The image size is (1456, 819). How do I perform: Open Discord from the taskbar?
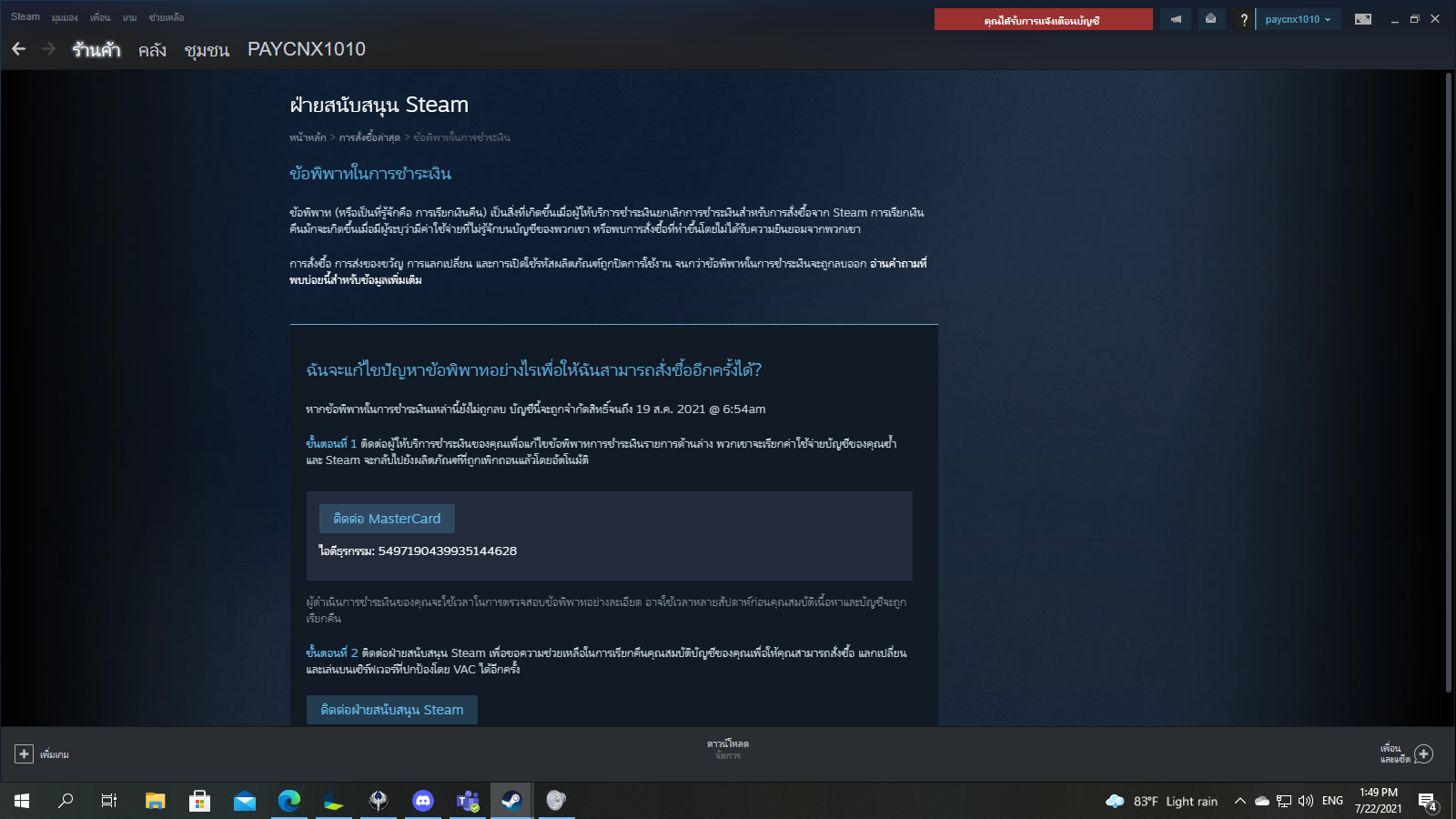tap(422, 801)
